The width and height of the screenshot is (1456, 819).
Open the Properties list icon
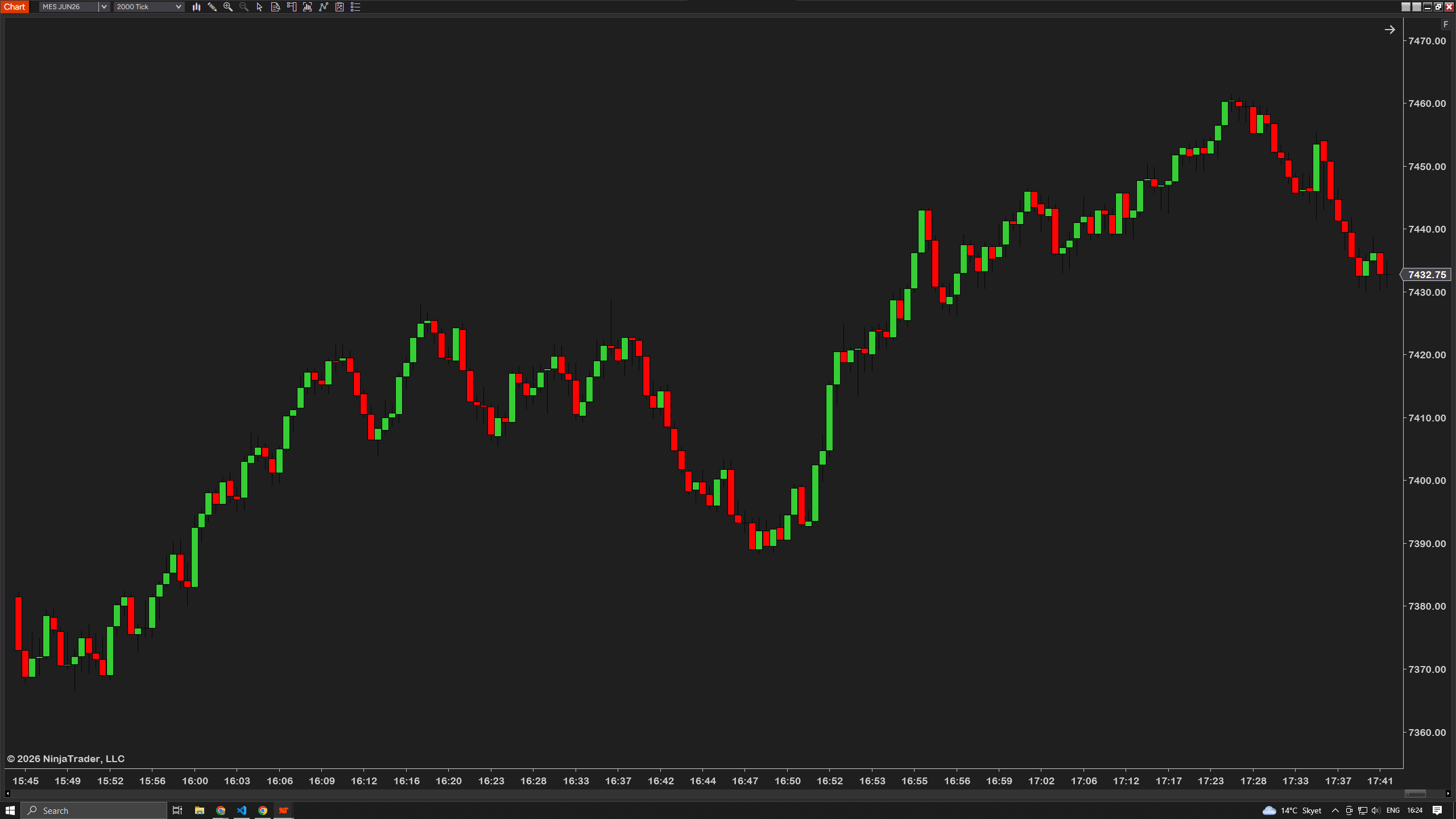[x=355, y=7]
